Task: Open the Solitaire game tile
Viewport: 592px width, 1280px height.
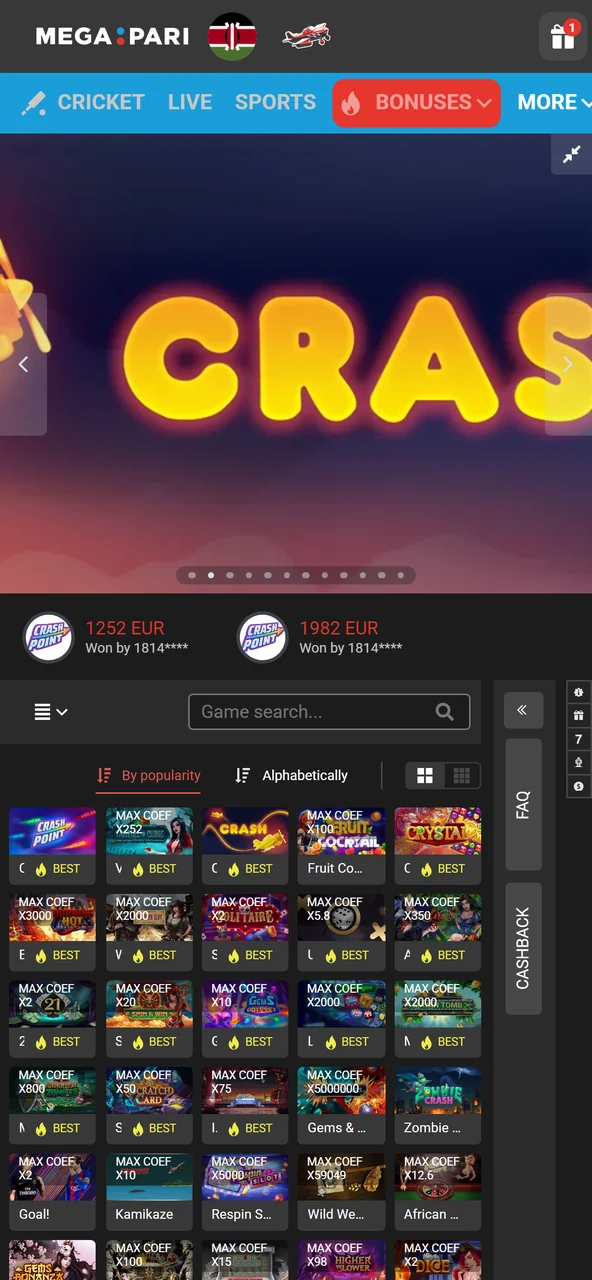Action: pyautogui.click(x=245, y=932)
